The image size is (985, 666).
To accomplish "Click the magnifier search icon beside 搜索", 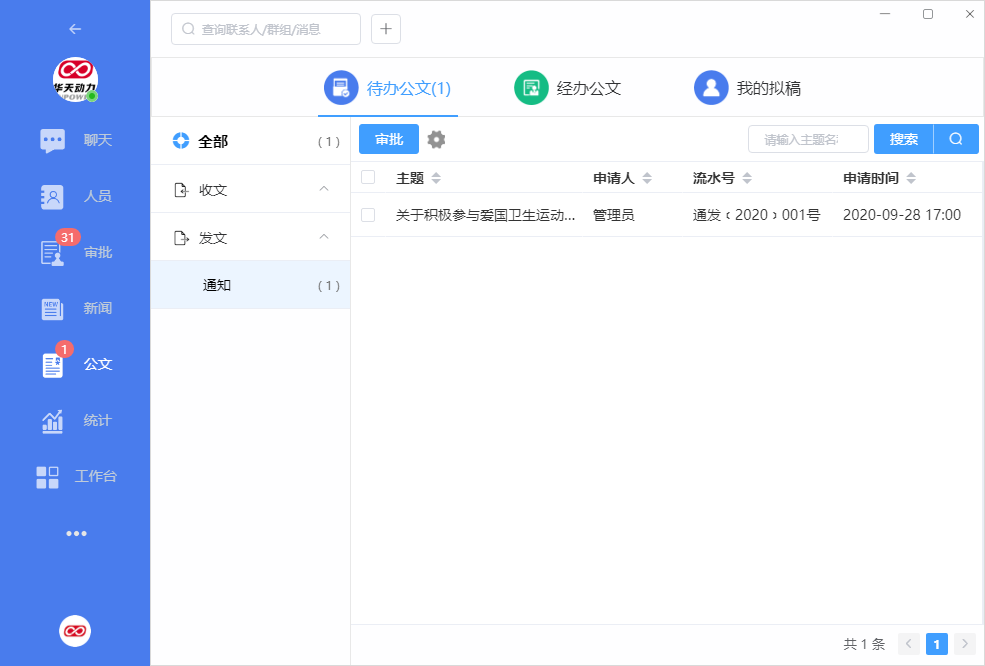I will pyautogui.click(x=956, y=139).
